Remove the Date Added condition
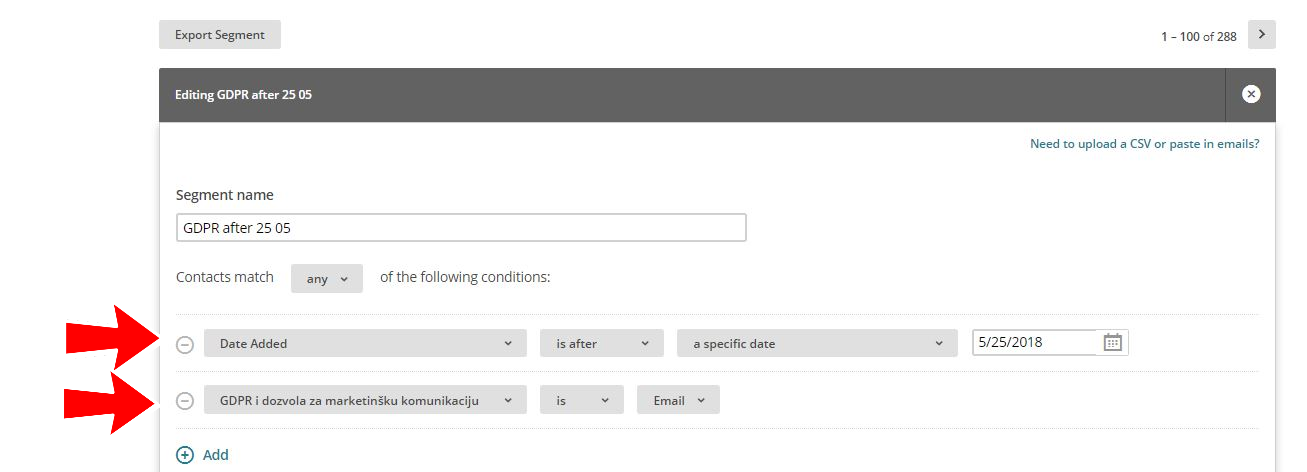 185,344
